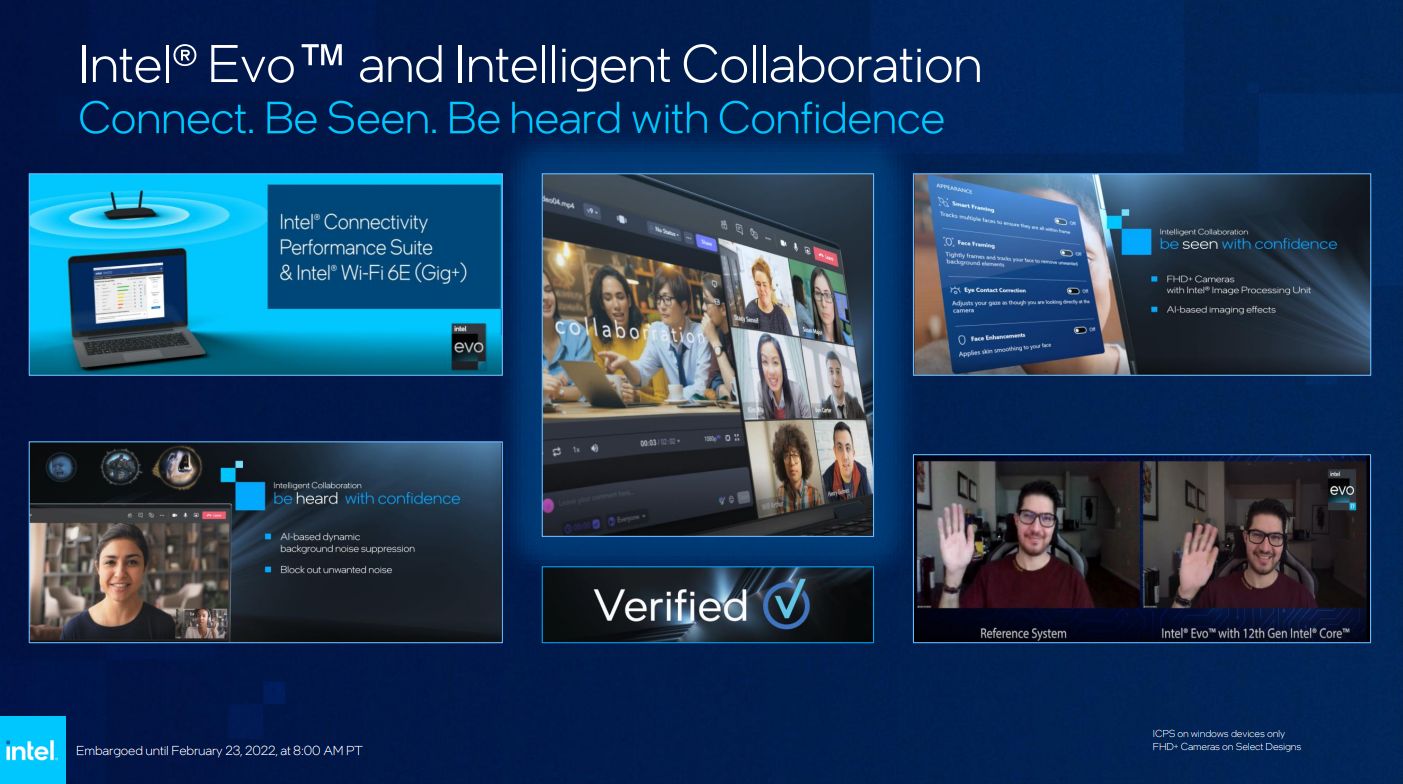Viewport: 1403px width, 784px height.
Task: Click 'ICPS on windows devices only' footnote
Action: (1219, 733)
